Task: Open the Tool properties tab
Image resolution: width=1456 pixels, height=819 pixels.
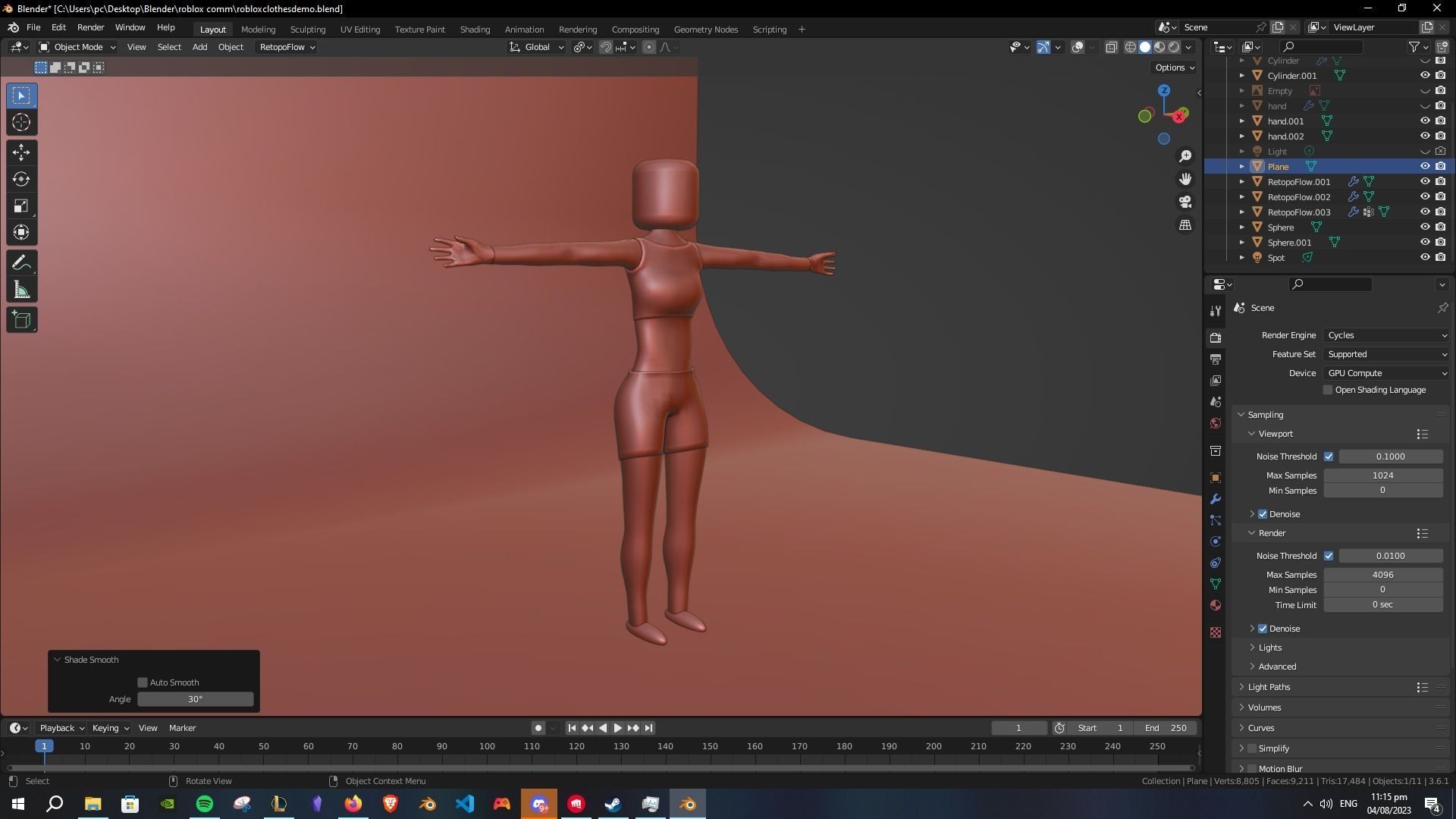Action: pyautogui.click(x=1216, y=311)
